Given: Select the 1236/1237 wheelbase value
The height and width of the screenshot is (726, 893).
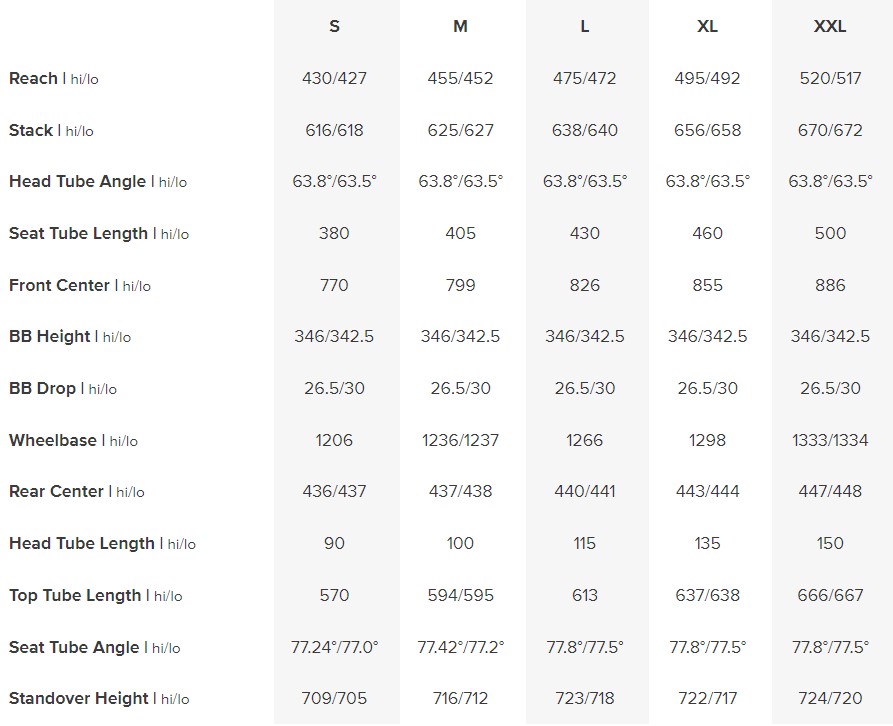Looking at the screenshot, I should 460,440.
